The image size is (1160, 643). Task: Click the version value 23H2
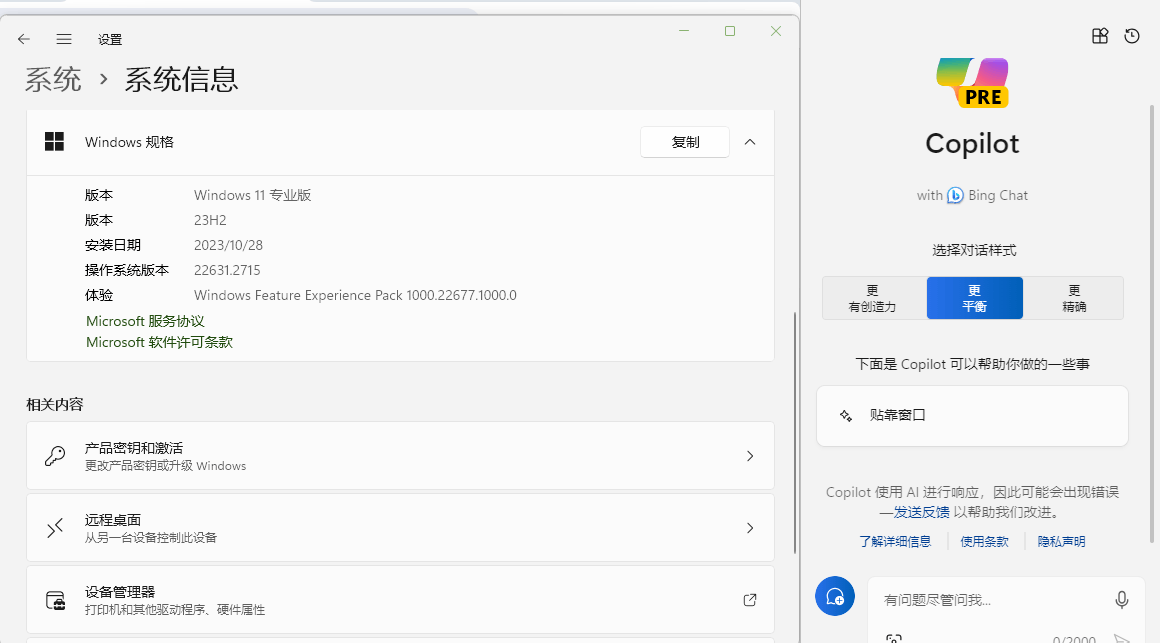click(210, 220)
